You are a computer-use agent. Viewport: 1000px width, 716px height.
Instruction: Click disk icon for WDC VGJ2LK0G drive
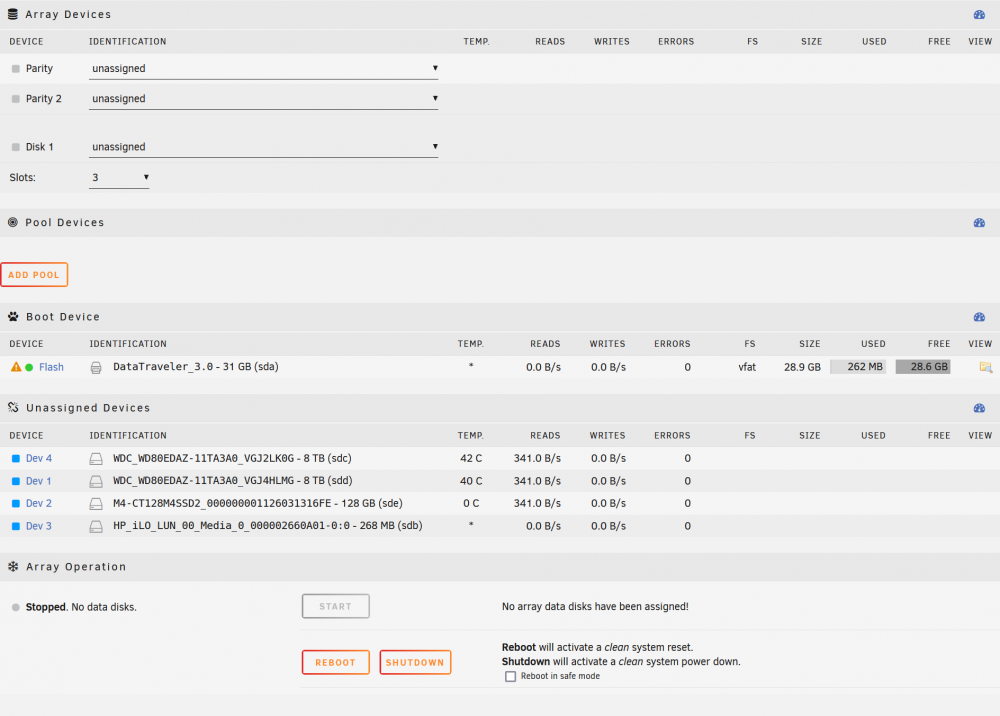click(x=96, y=458)
